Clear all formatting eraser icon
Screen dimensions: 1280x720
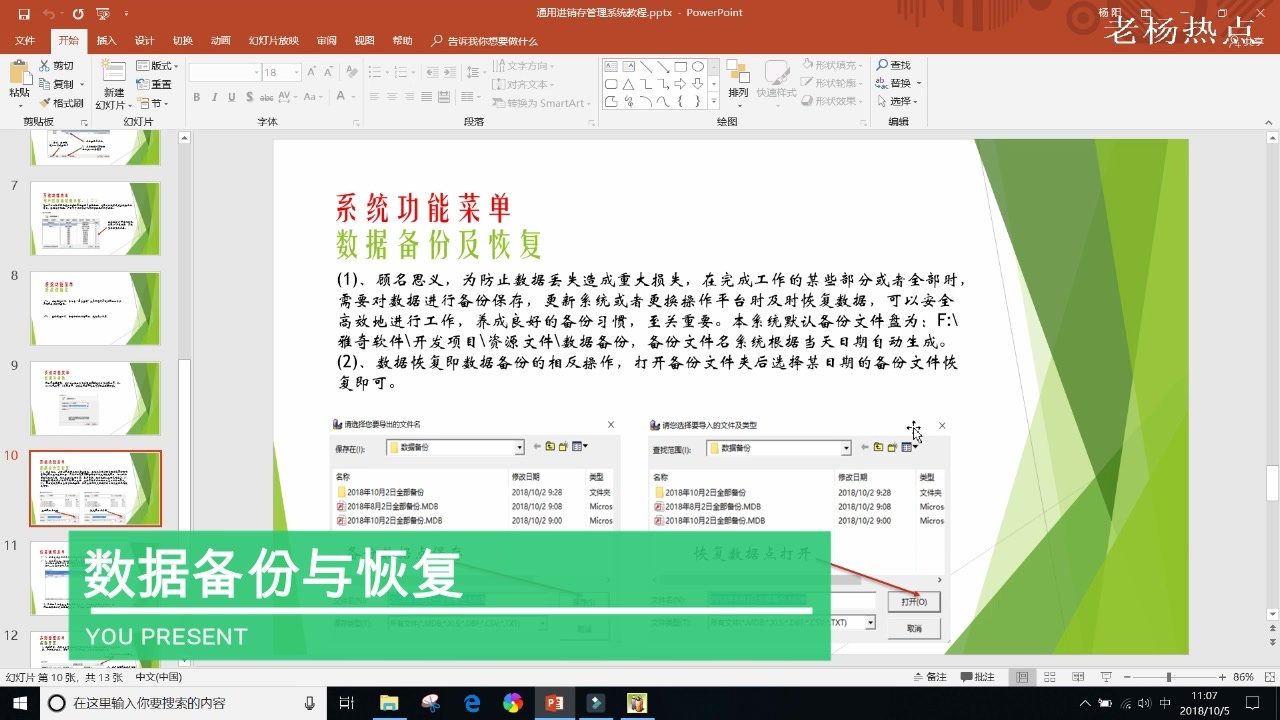coord(351,72)
